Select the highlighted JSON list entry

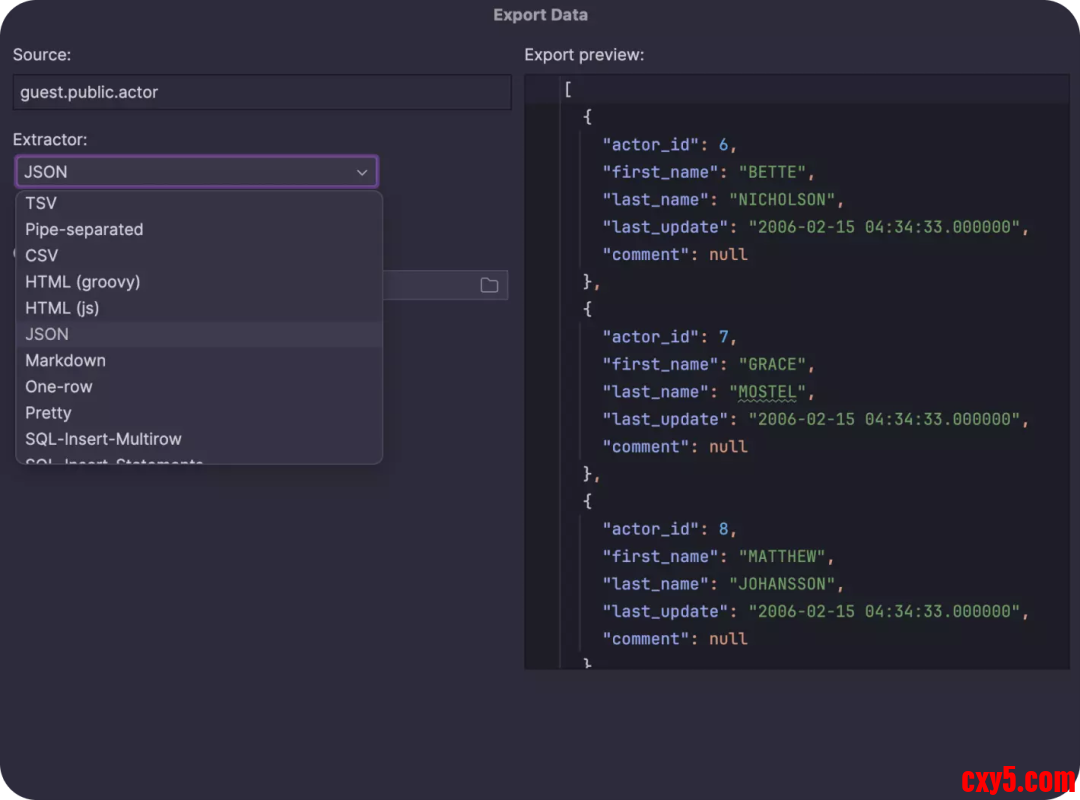click(47, 334)
